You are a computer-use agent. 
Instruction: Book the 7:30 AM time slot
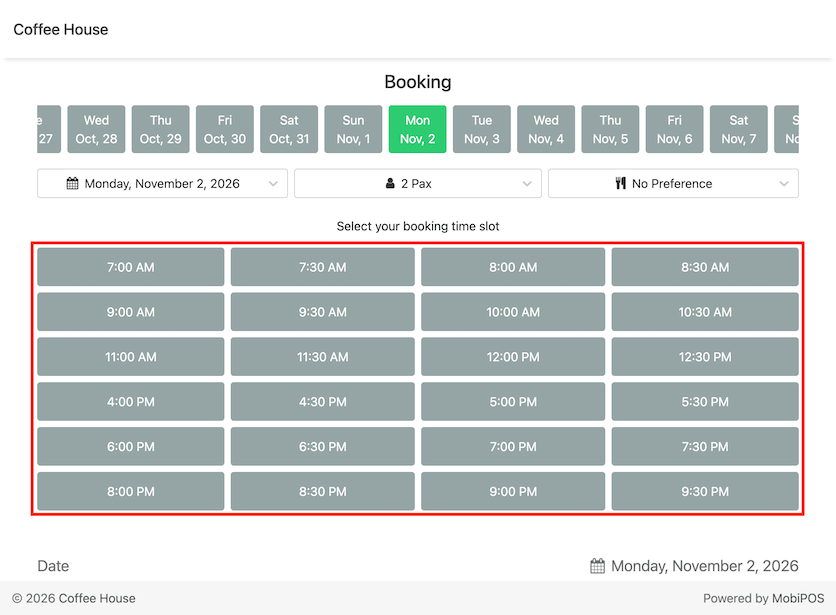323,267
